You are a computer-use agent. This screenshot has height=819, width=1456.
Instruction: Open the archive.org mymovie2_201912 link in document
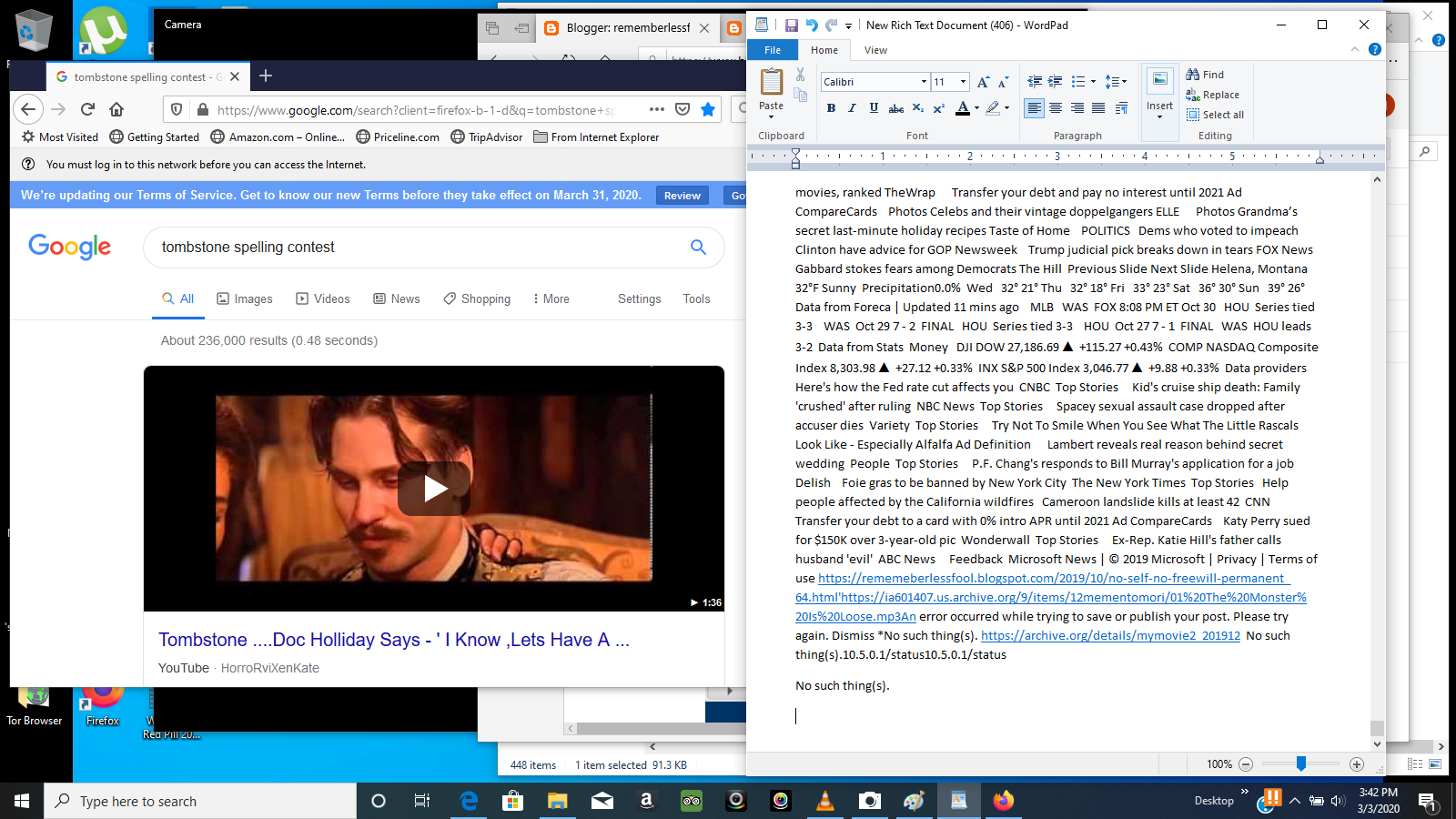[x=1110, y=635]
